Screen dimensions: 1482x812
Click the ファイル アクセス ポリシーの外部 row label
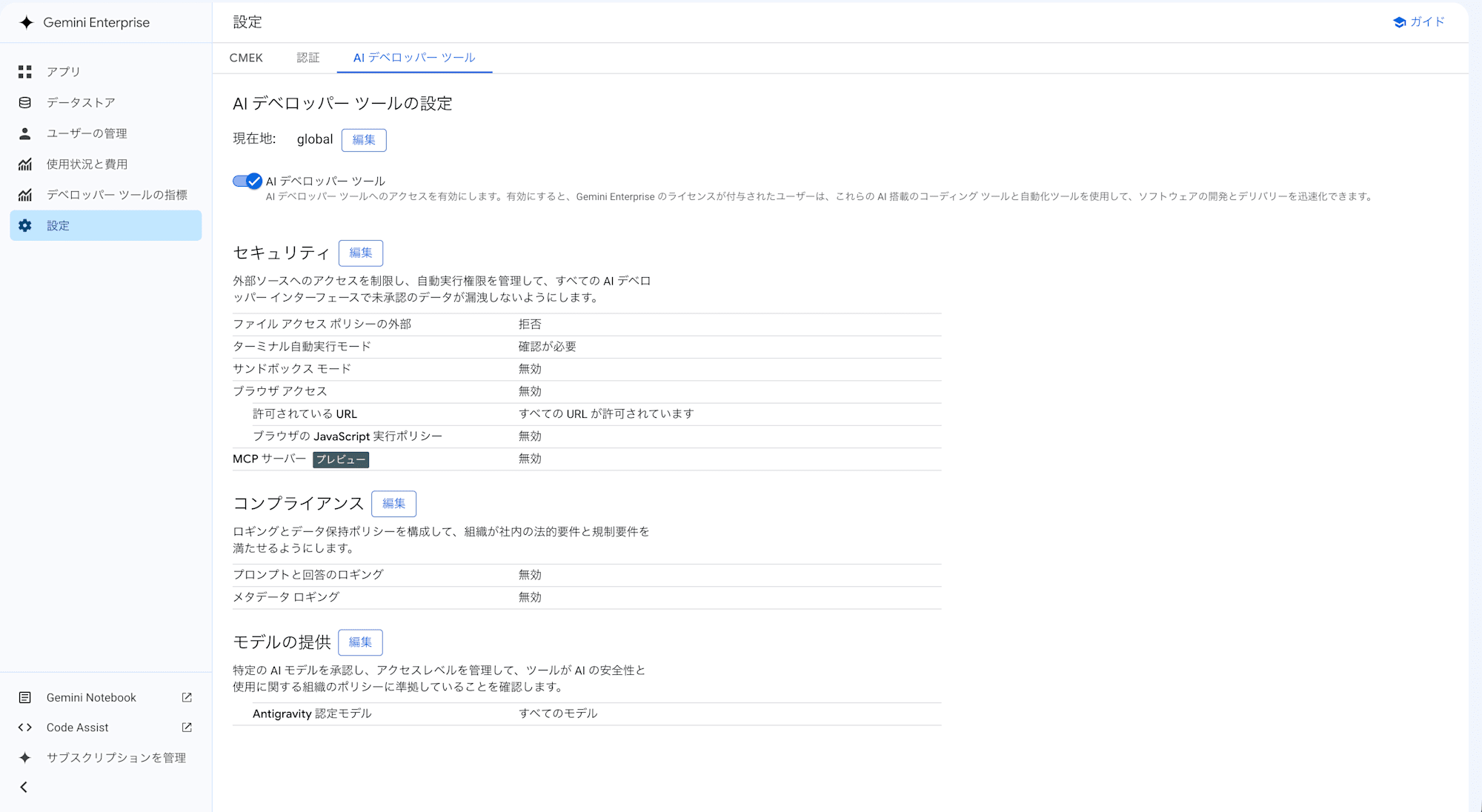(x=322, y=325)
